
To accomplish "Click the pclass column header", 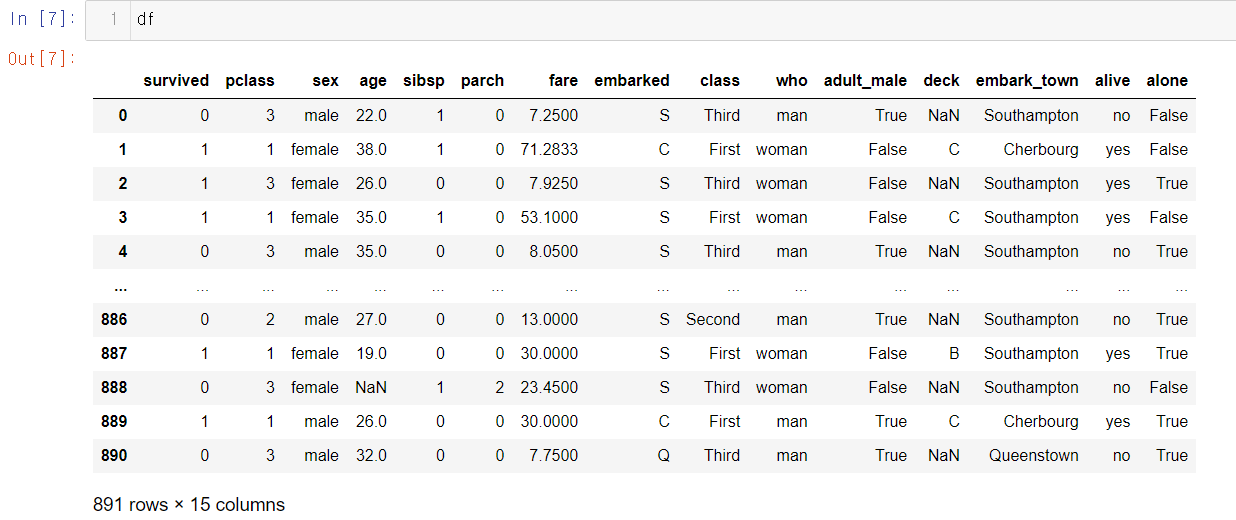I will 250,81.
